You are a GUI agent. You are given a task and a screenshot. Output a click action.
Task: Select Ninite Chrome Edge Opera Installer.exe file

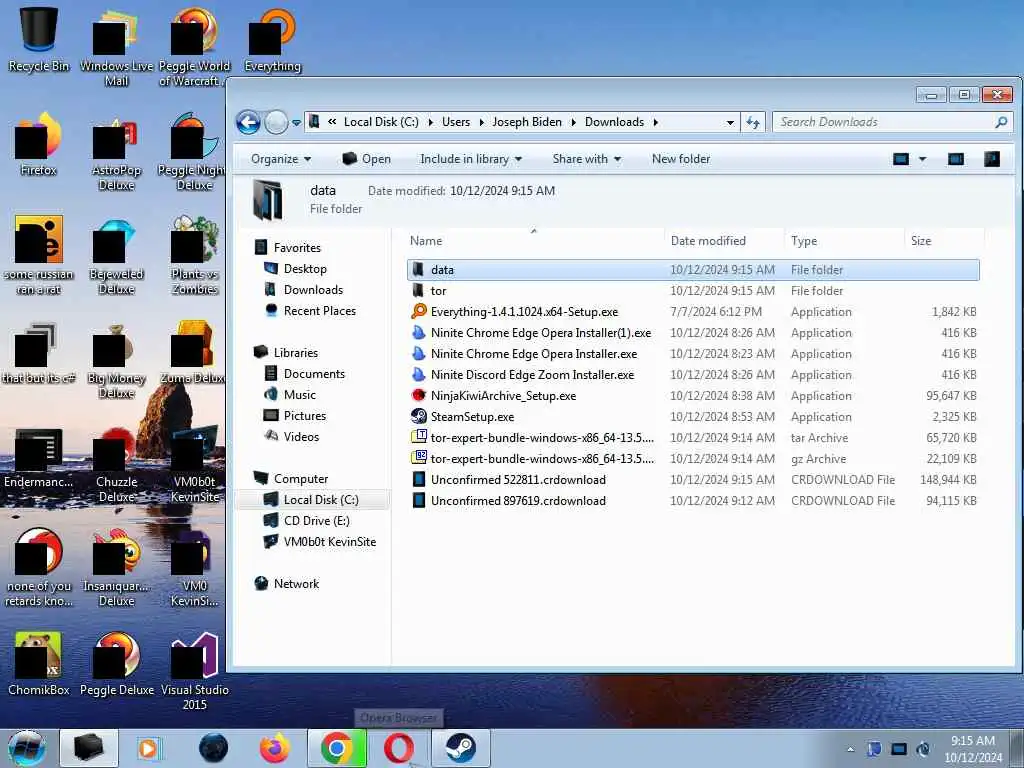(x=534, y=353)
